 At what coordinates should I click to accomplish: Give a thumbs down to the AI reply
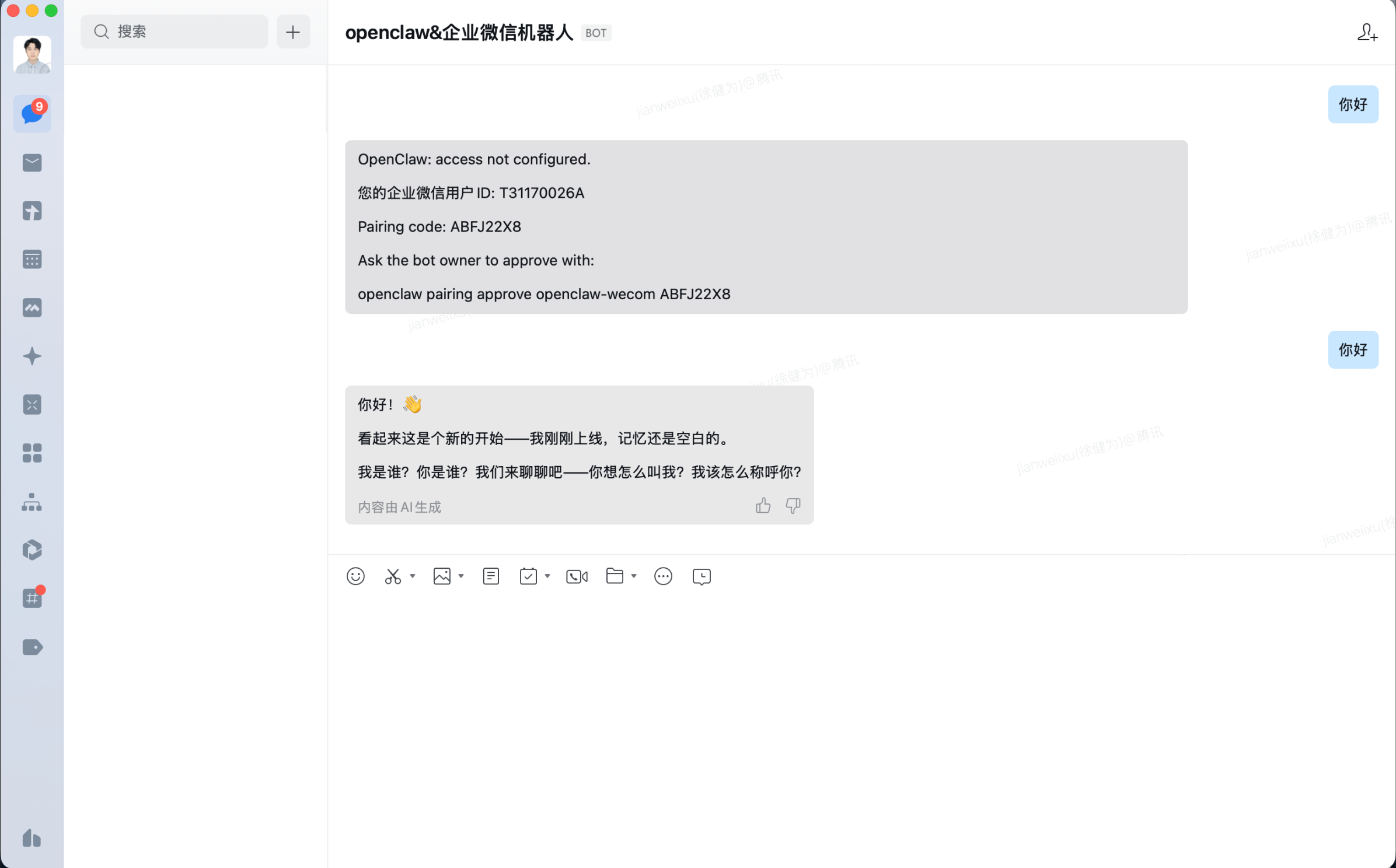793,506
